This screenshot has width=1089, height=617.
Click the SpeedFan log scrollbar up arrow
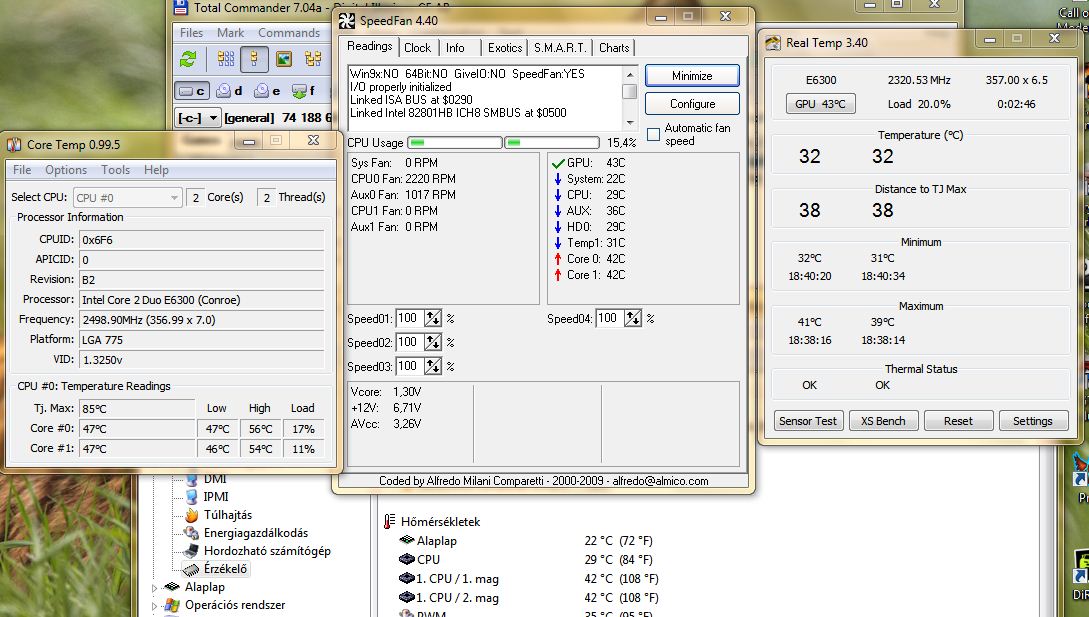tap(630, 74)
